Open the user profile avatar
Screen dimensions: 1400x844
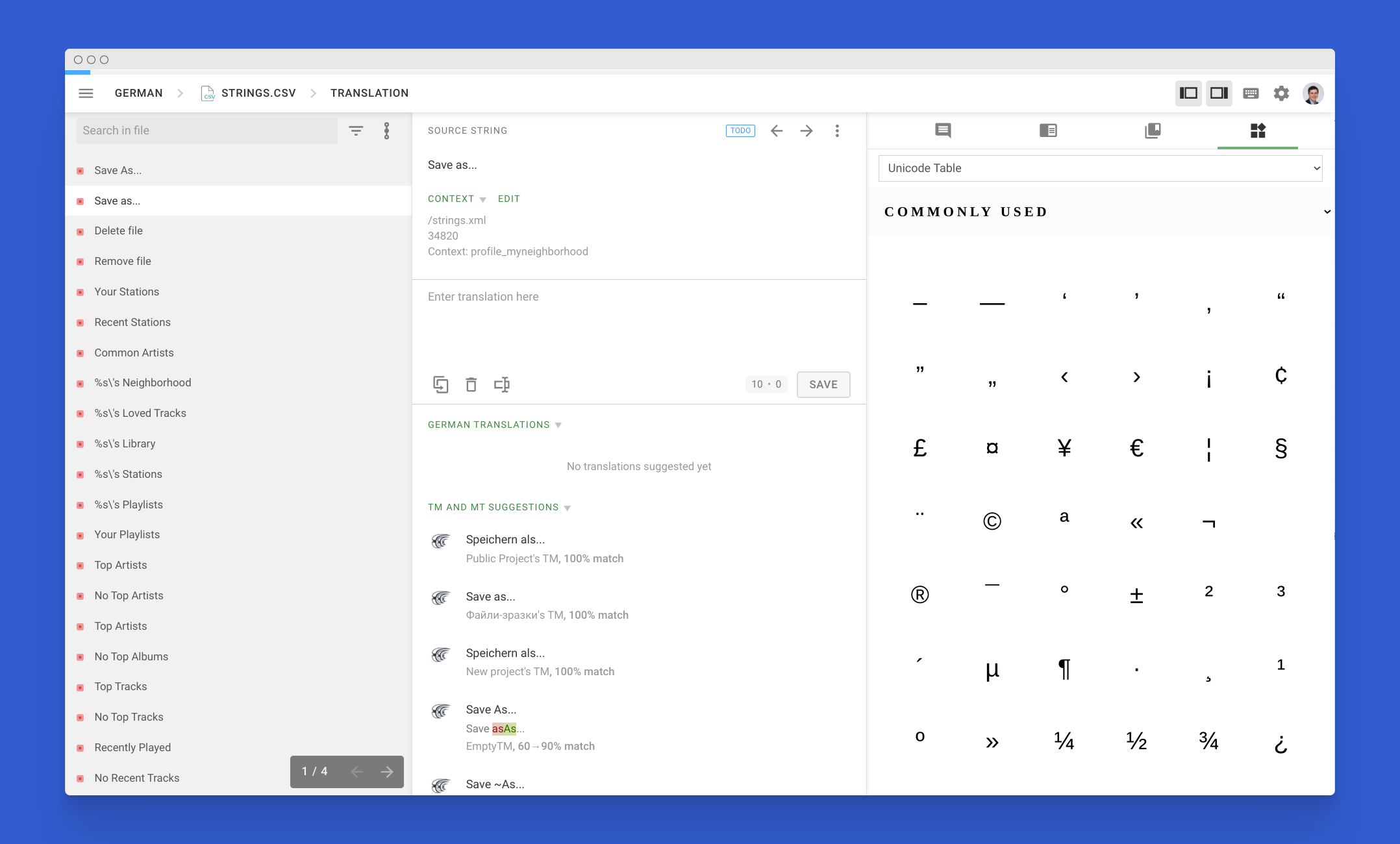point(1313,93)
